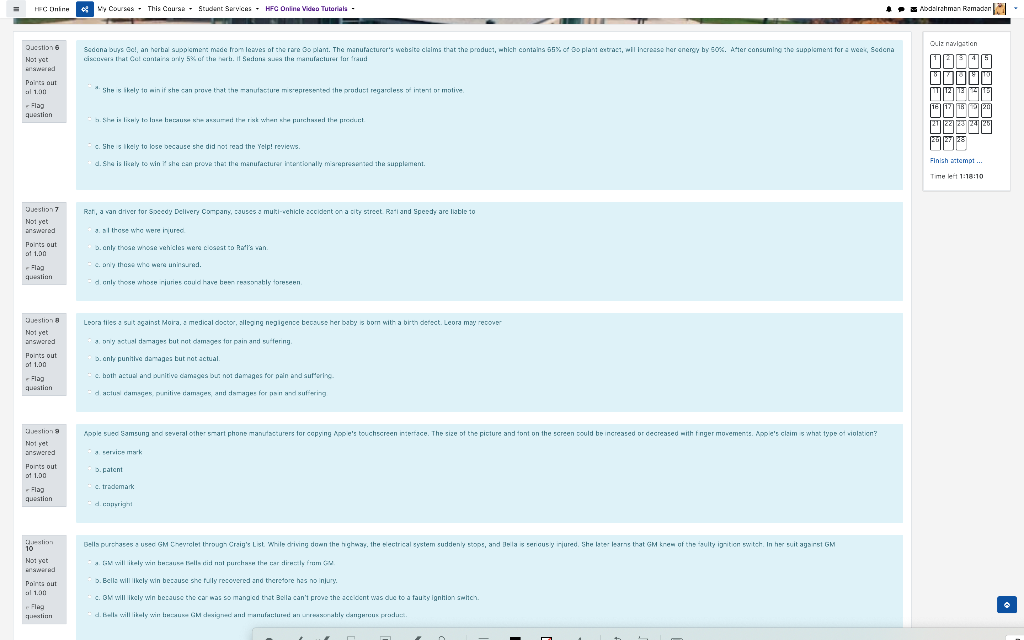The image size is (1024, 640).
Task: Toggle the hamburger side menu icon
Action: point(16,9)
